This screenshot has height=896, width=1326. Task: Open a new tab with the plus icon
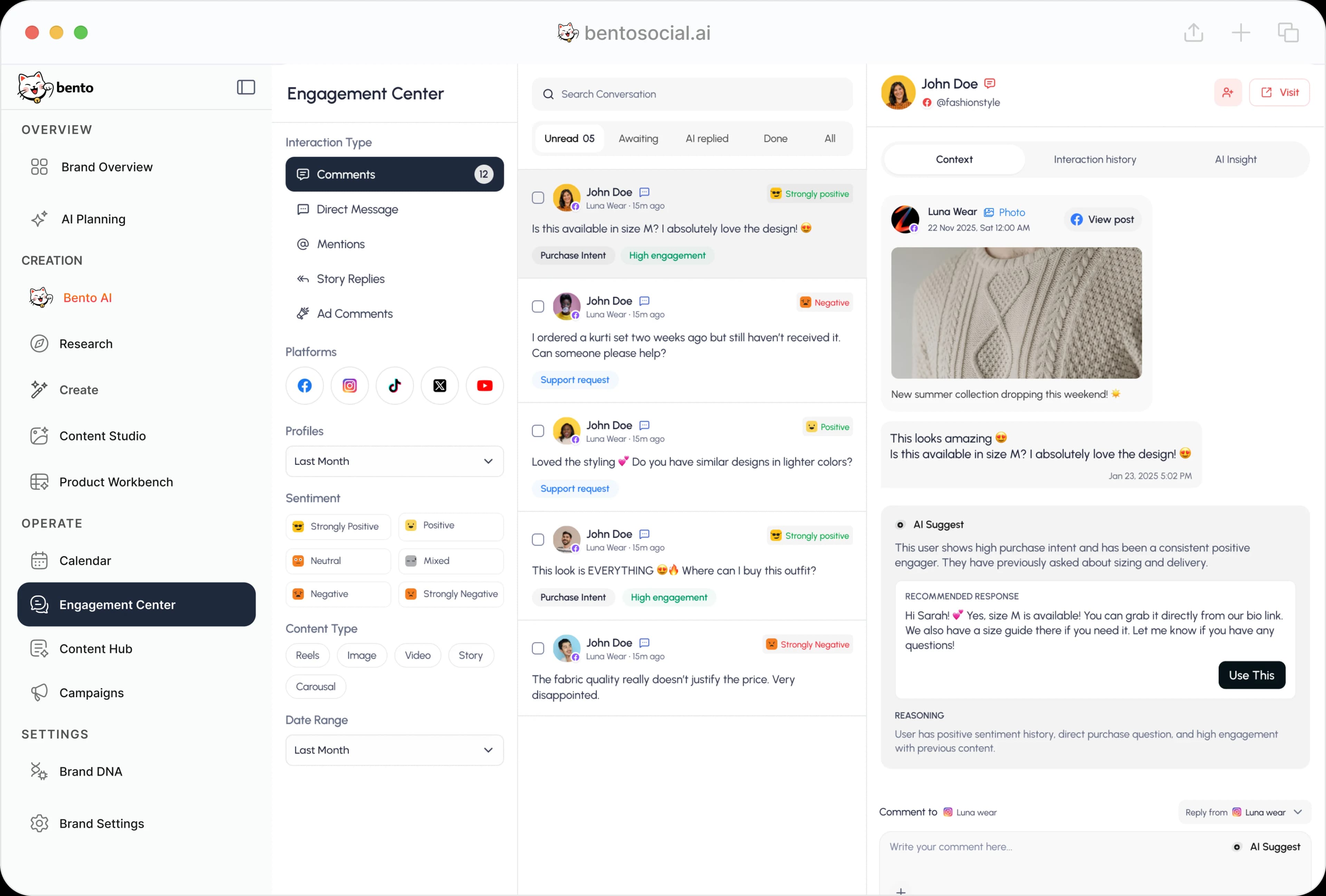tap(1241, 32)
